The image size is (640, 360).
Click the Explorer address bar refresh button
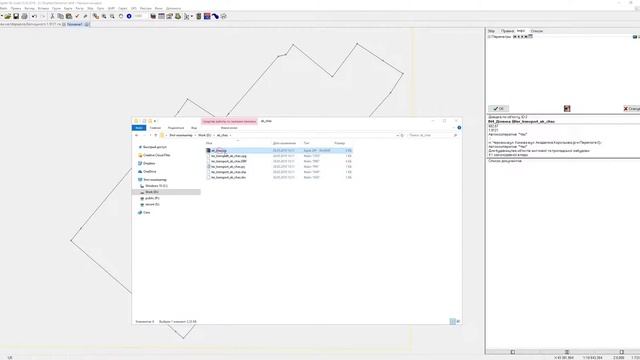(x=402, y=135)
